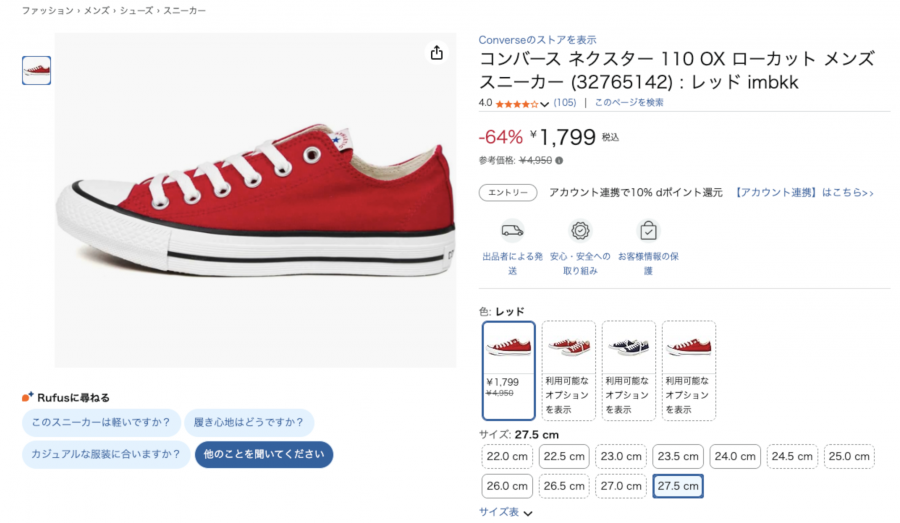Select size 24.0 cm
The height and width of the screenshot is (523, 900).
735,456
